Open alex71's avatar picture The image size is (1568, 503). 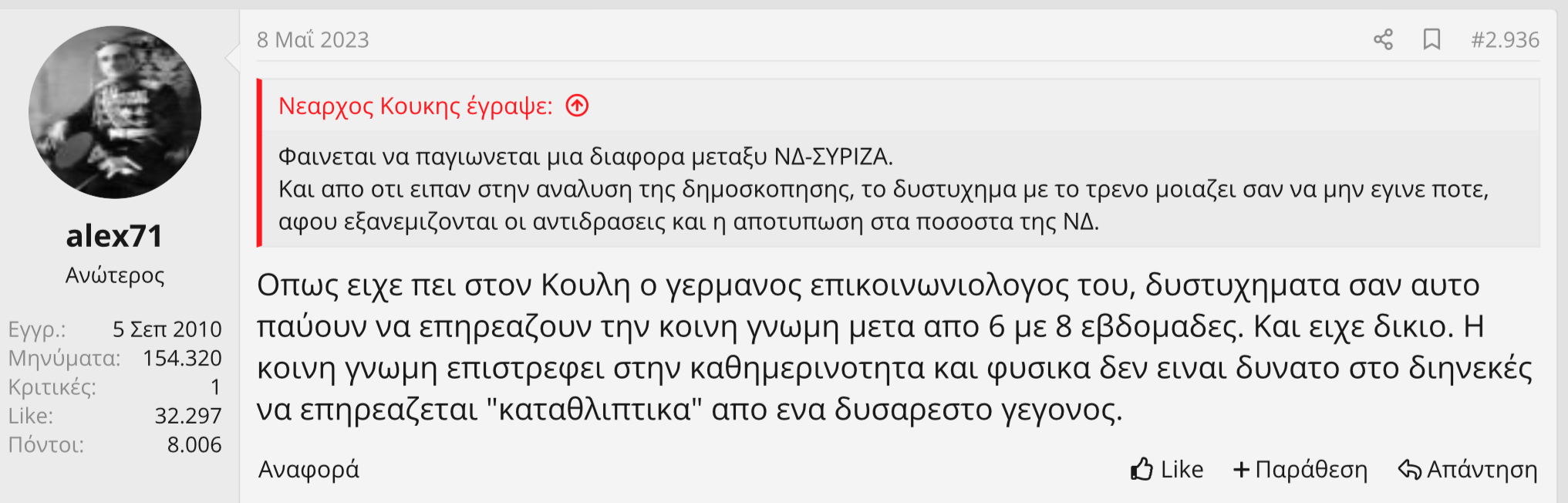115,113
